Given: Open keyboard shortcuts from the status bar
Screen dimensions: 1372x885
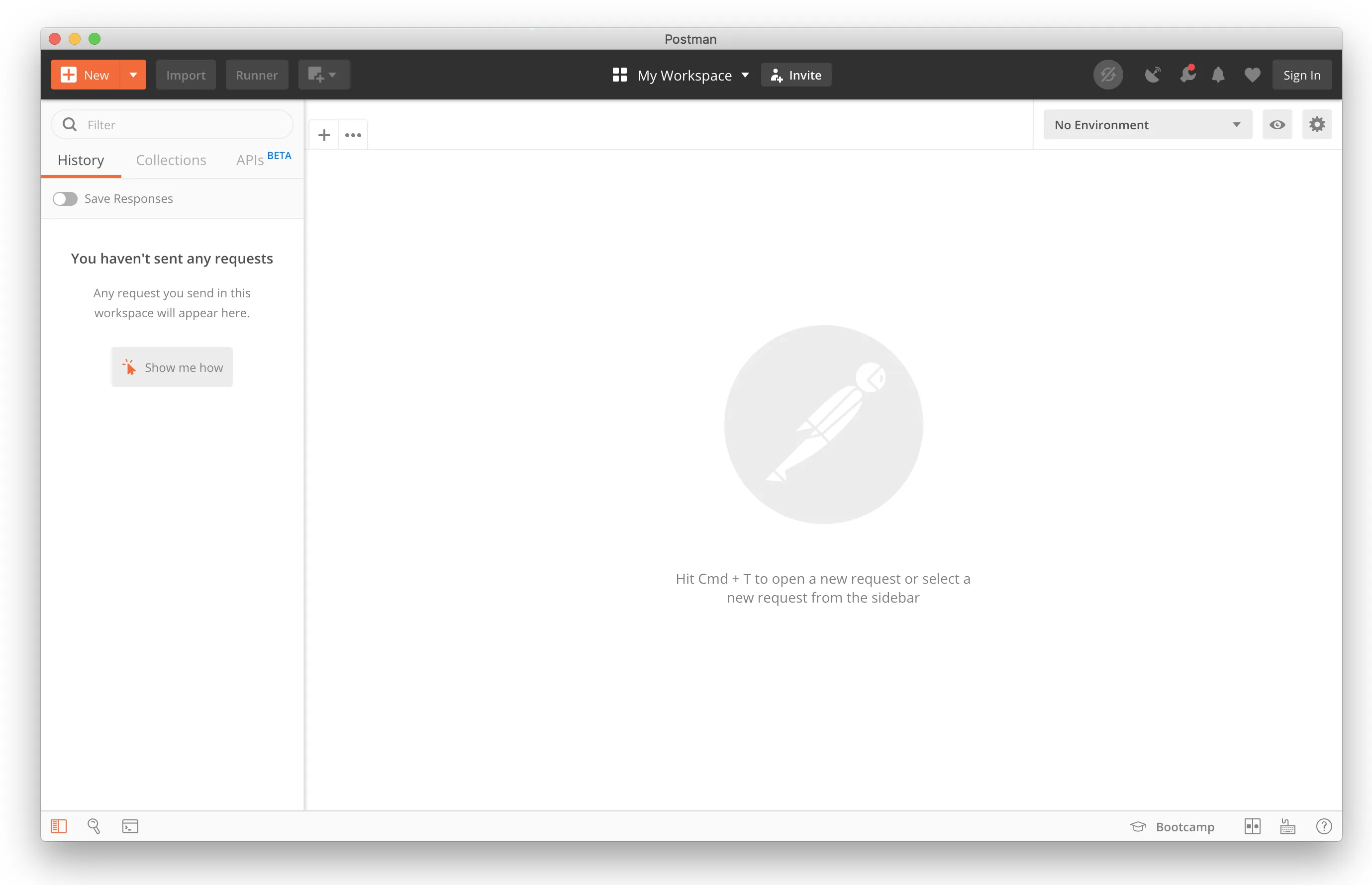Looking at the screenshot, I should tap(1287, 826).
